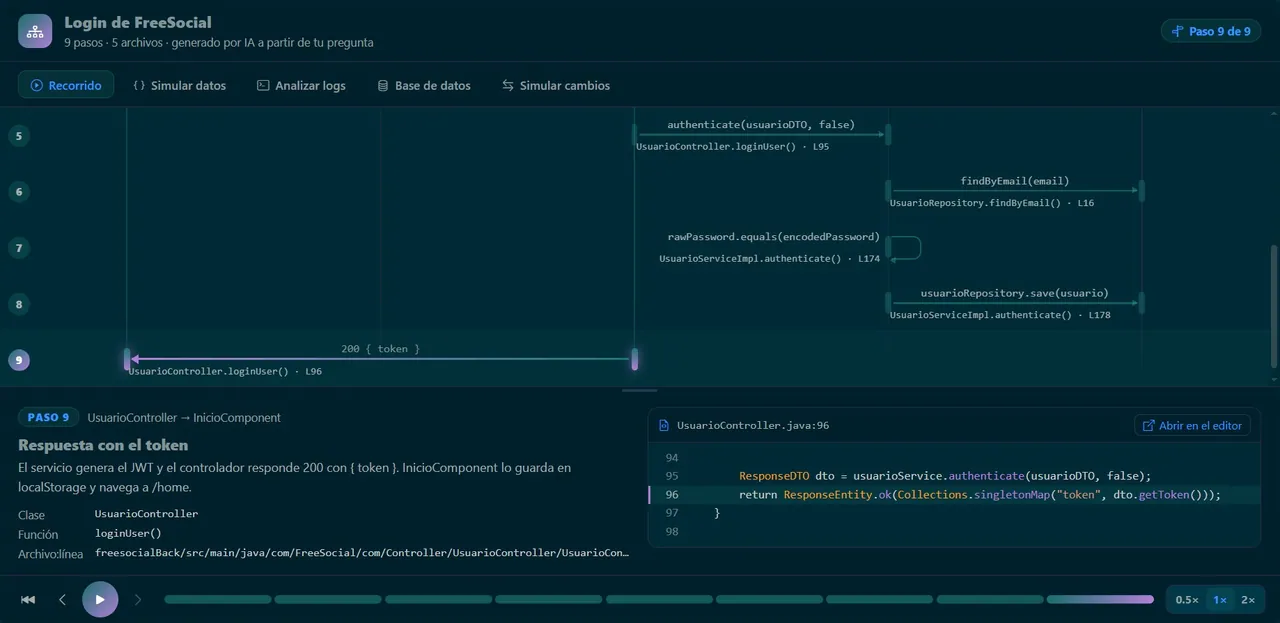
Task: Click the usuarioRepository.save(usuario) message label
Action: pos(1015,293)
